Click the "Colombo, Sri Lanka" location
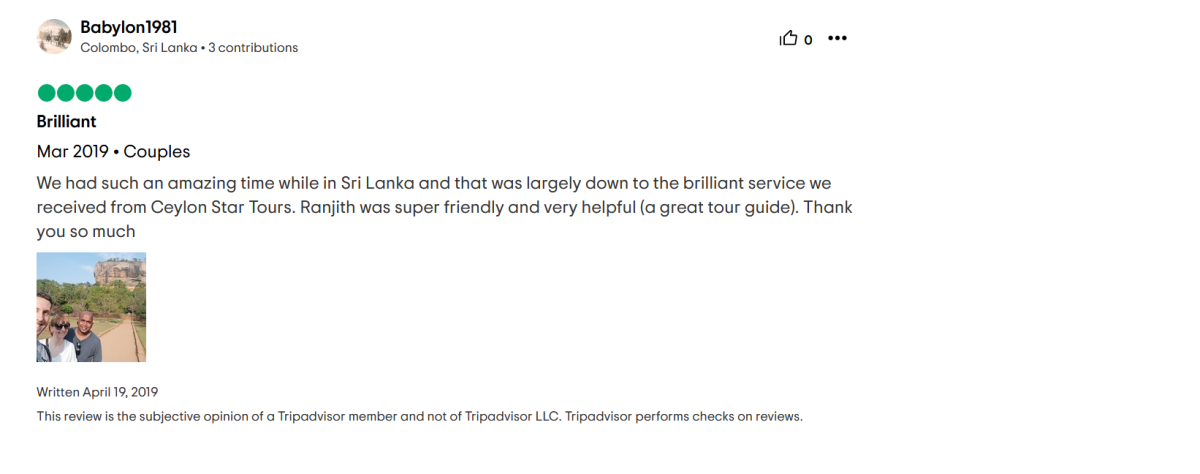Image resolution: width=1200 pixels, height=474 pixels. (x=139, y=47)
